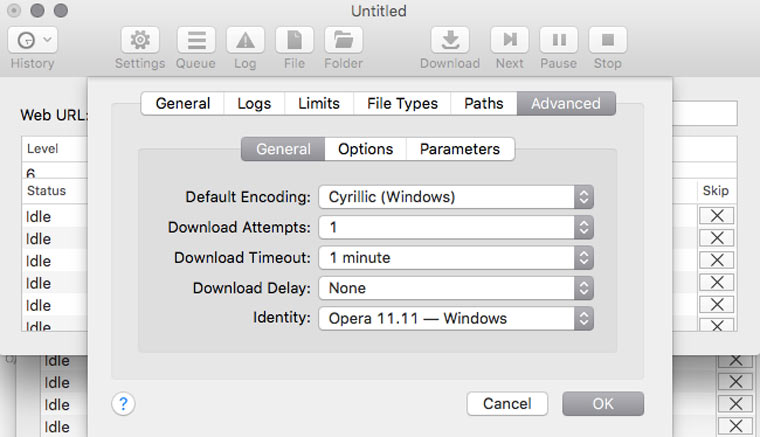Tick the Skip checkbox in first row
Screen dimensions: 760x437
pyautogui.click(x=716, y=216)
